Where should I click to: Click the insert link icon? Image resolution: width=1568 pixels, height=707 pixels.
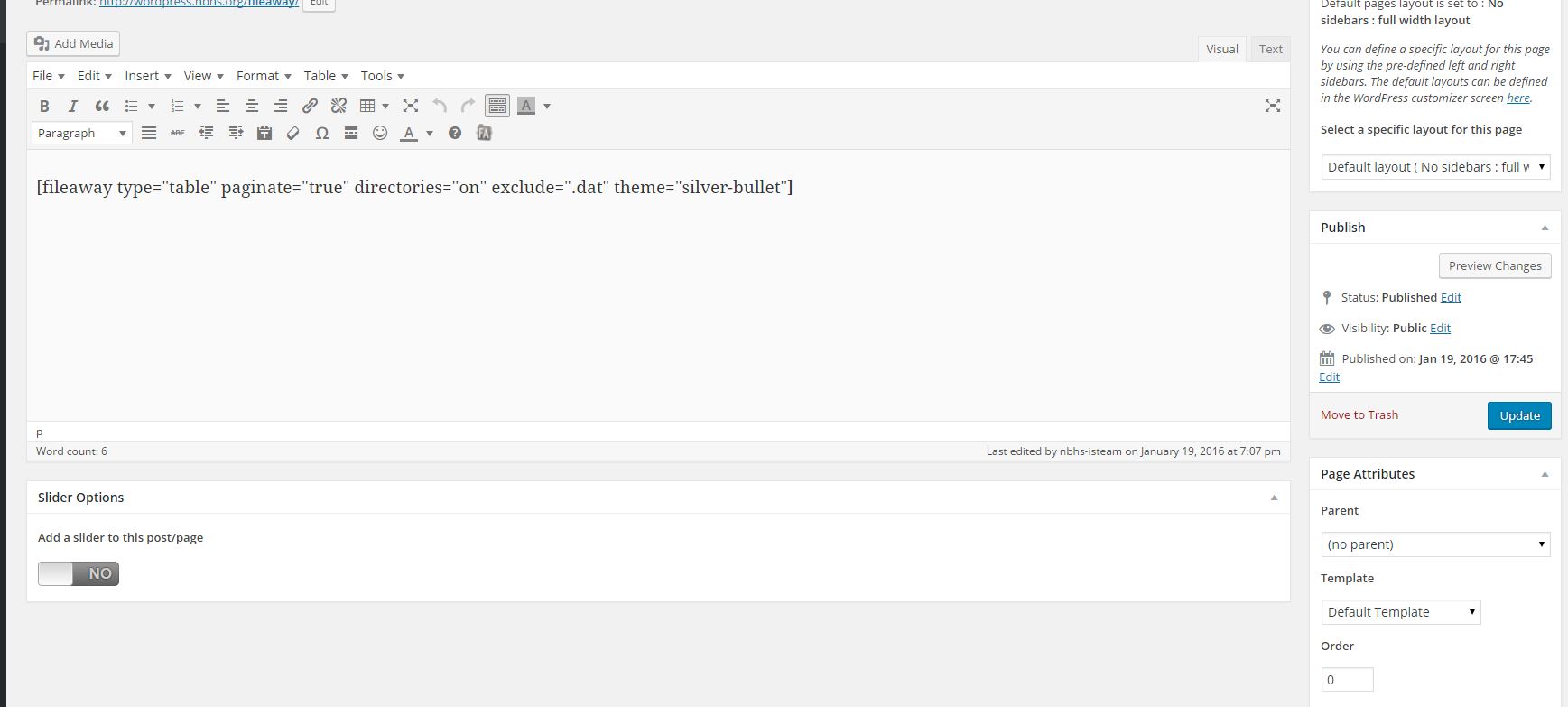[310, 106]
